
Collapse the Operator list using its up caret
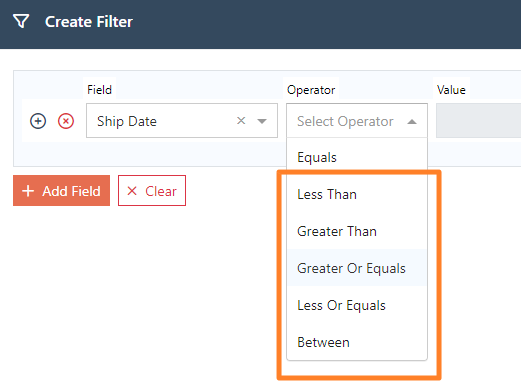tap(412, 122)
